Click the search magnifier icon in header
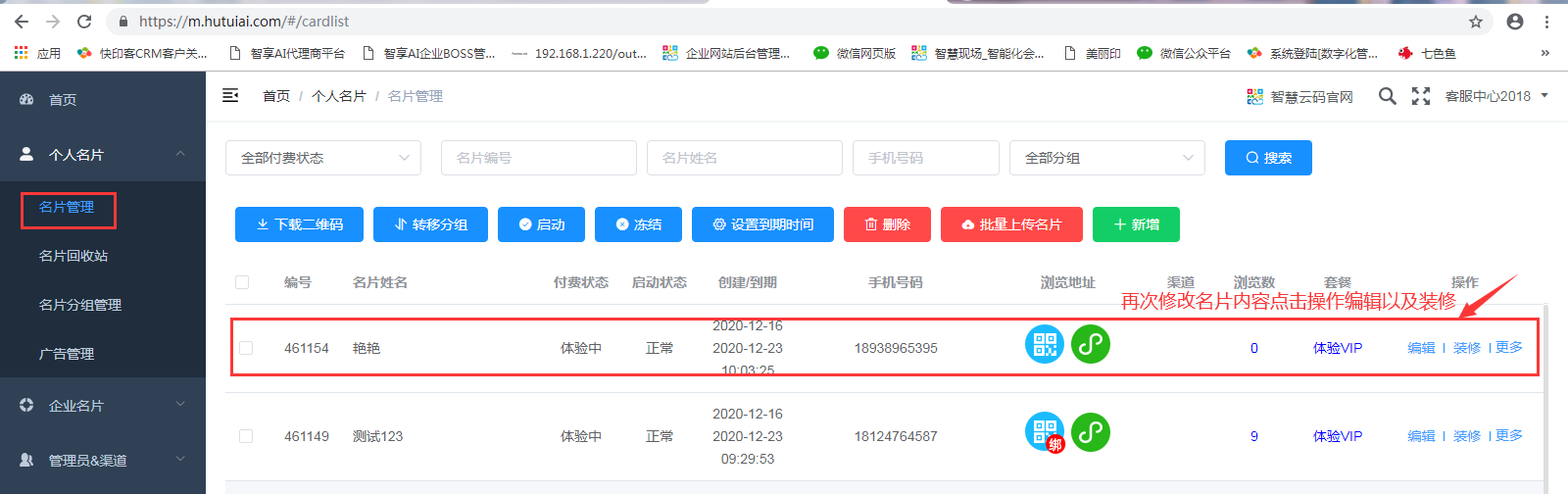This screenshot has width=1568, height=494. tap(1387, 96)
